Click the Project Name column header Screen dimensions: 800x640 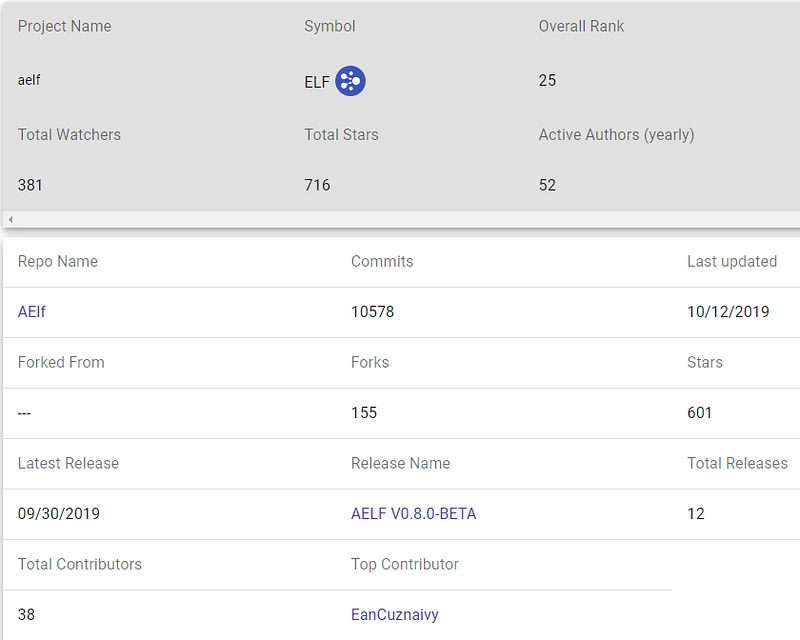64,27
